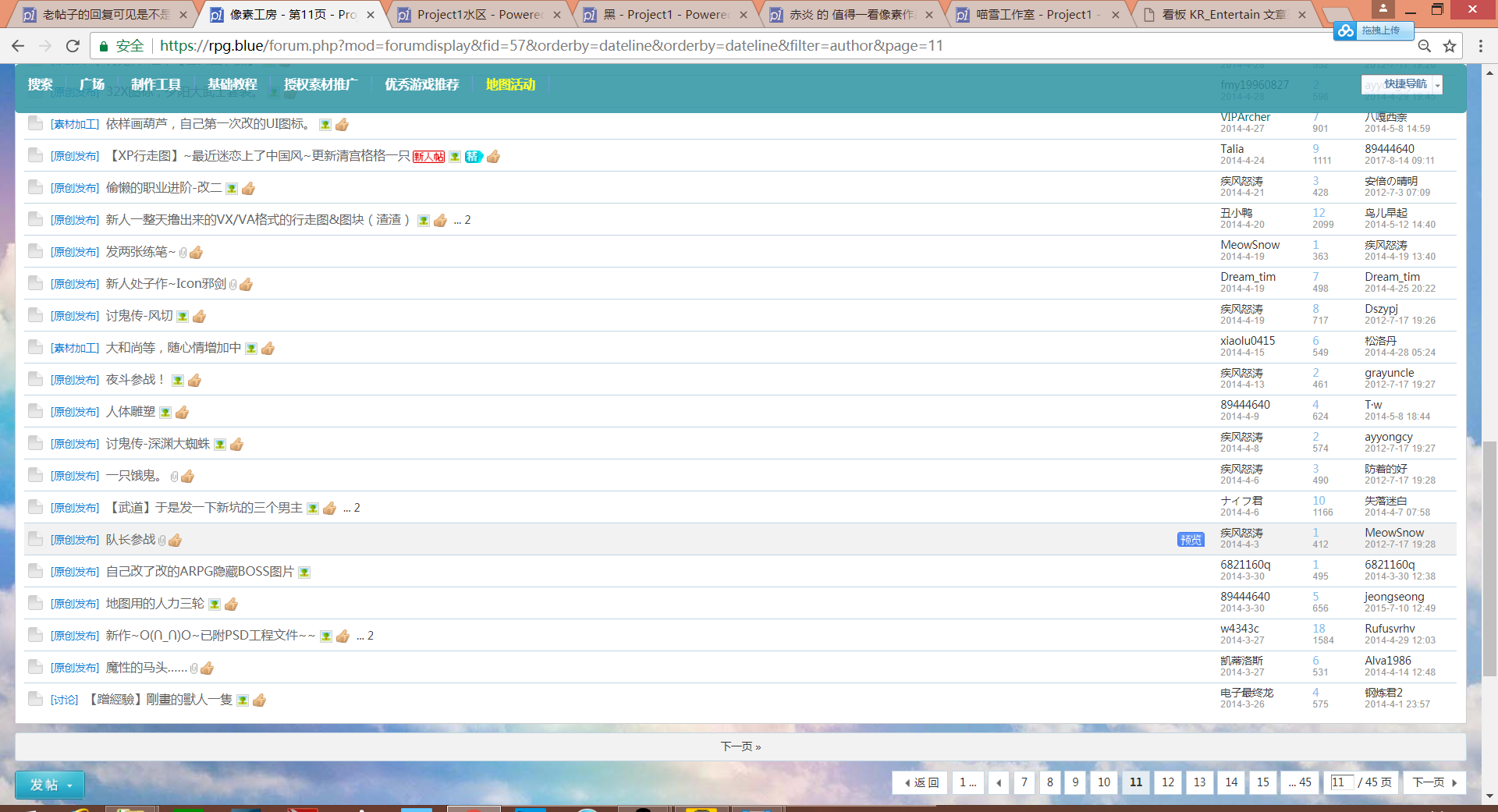Click the [素材加工] tag on 大和尚等 thread

point(75,348)
